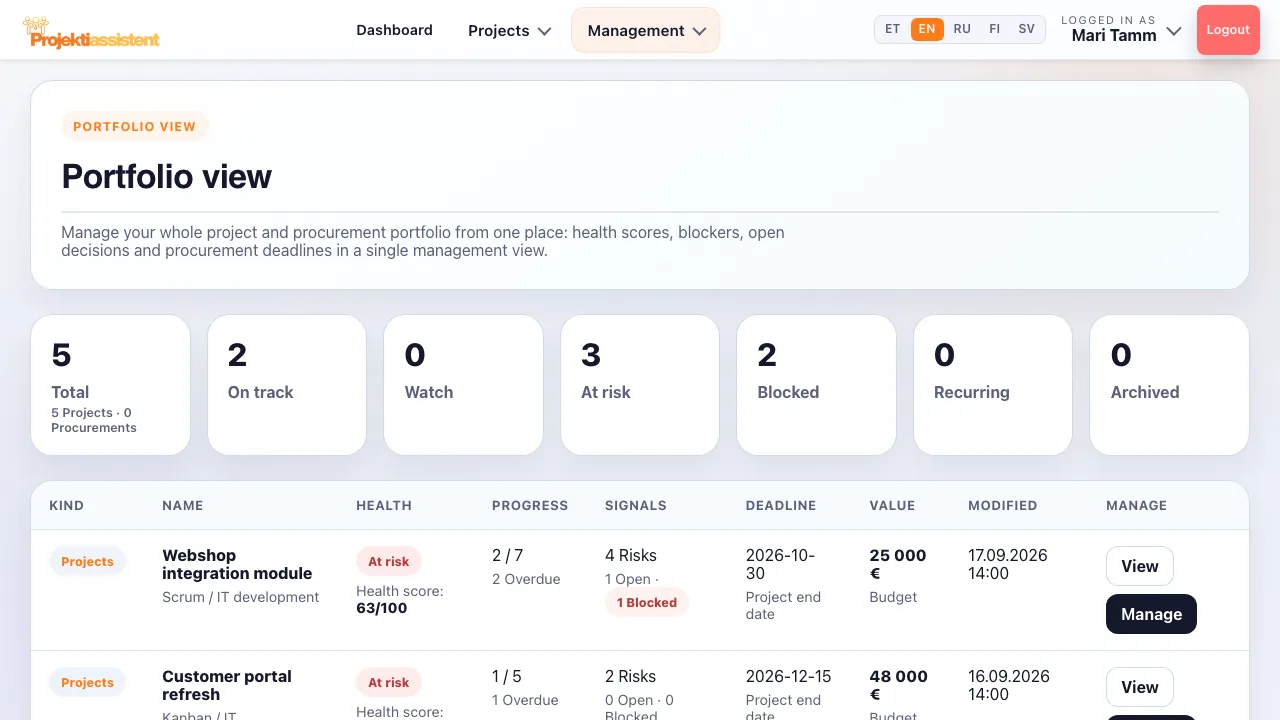The image size is (1280, 720).
Task: Click the Portfolio view badge
Action: tap(135, 127)
